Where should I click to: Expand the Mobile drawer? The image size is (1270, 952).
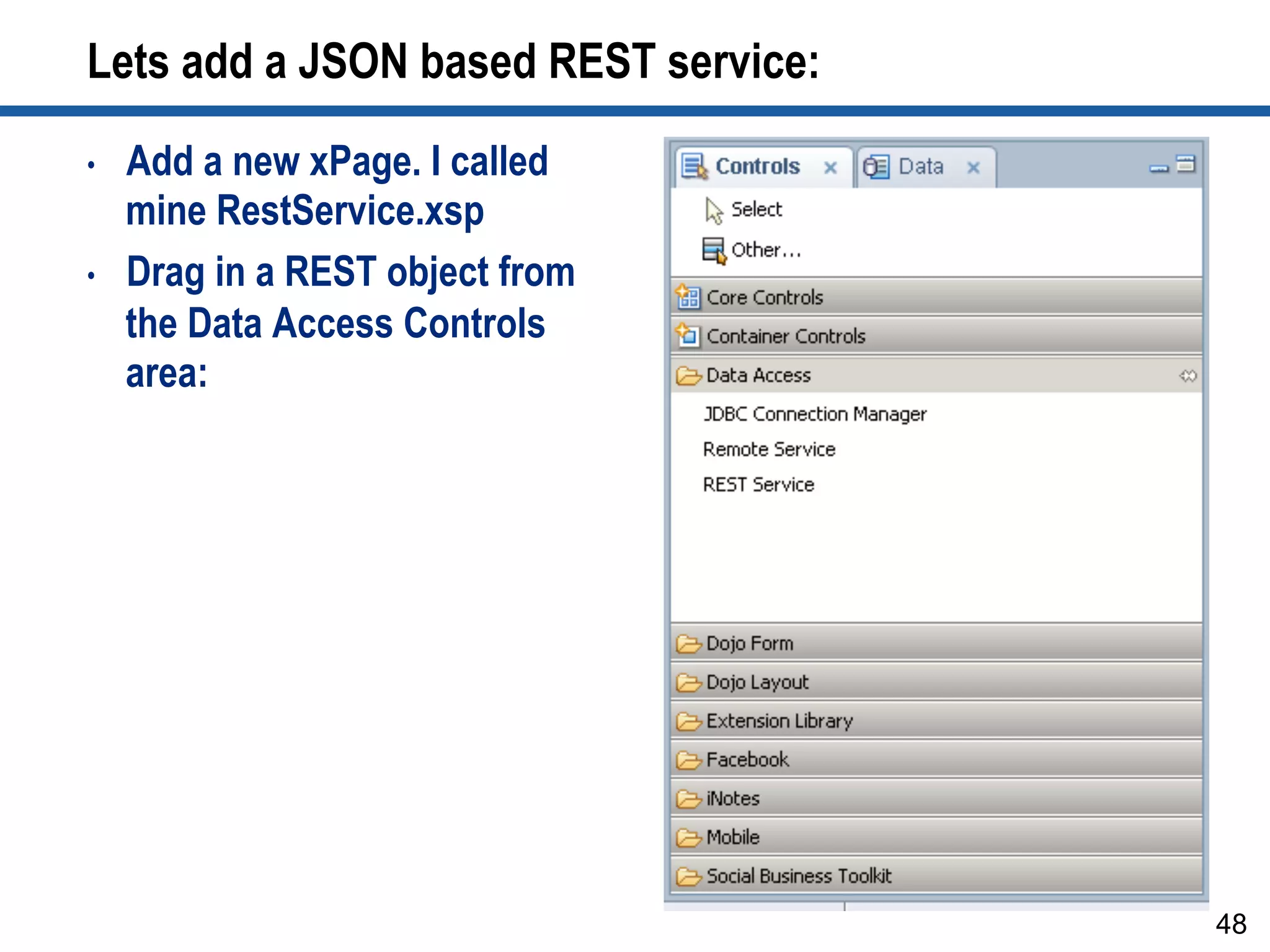coord(936,837)
